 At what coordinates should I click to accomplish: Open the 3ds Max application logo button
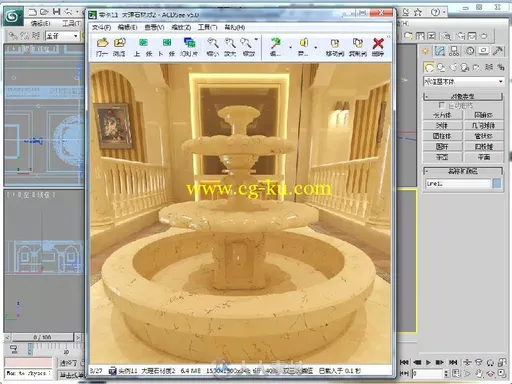point(13,16)
